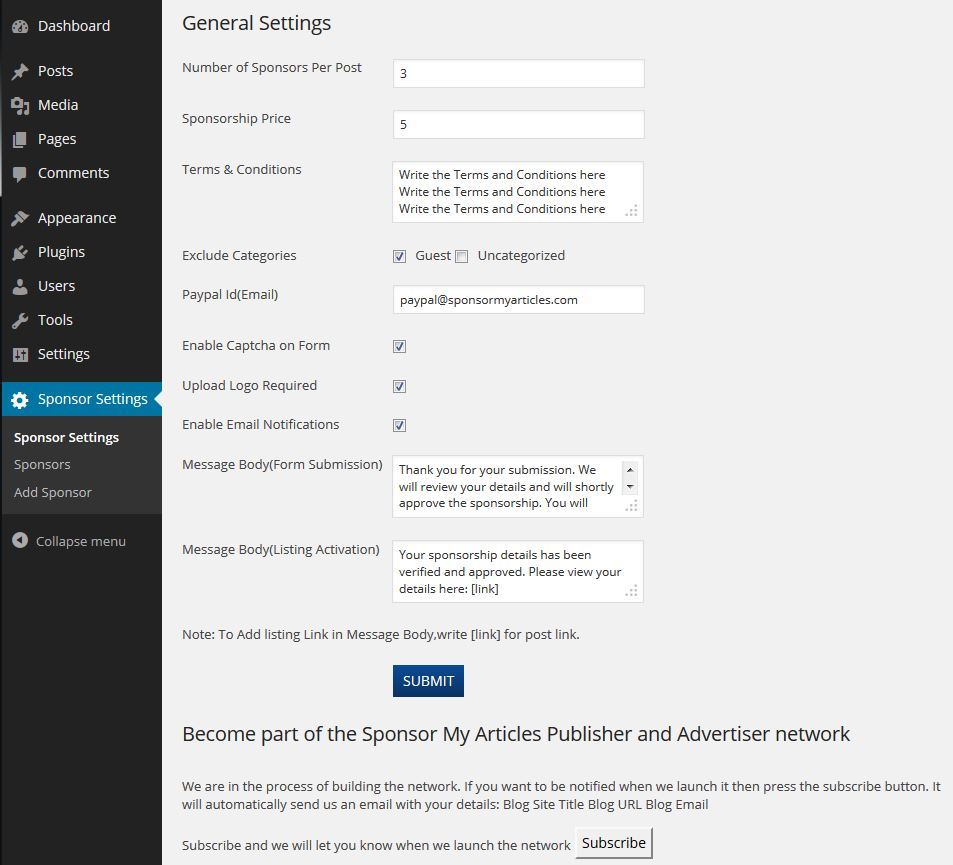Click the Tools wrench icon
953x865 pixels.
click(x=20, y=320)
